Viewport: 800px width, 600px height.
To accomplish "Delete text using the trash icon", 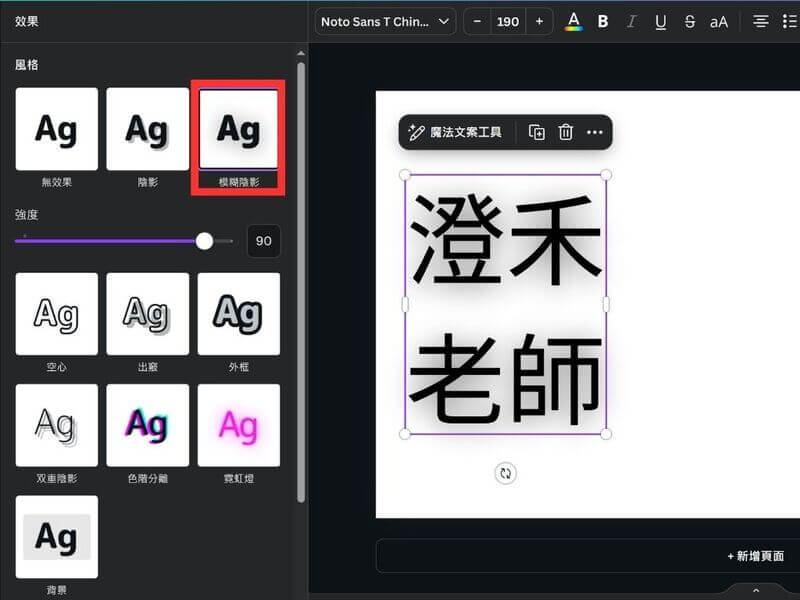I will coord(565,132).
